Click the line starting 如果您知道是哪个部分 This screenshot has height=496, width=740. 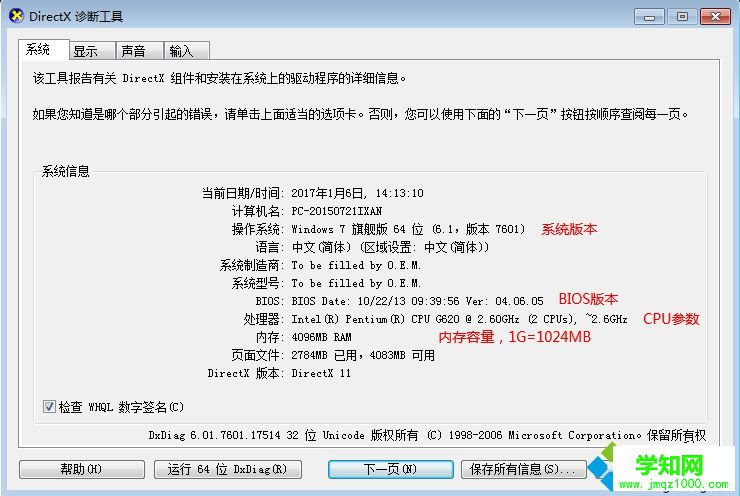[x=361, y=114]
